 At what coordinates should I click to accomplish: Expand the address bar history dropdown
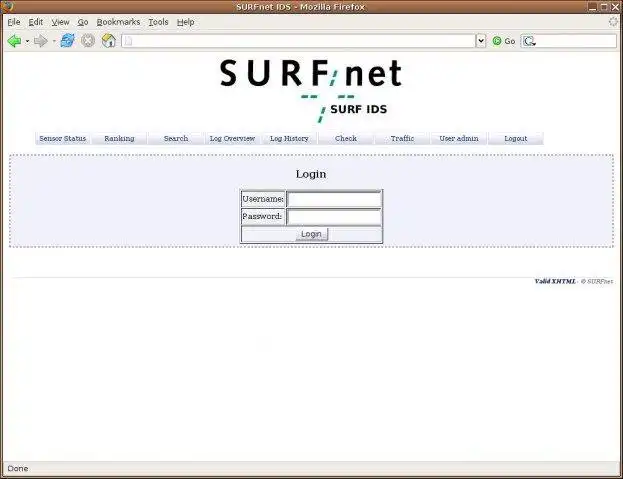tap(481, 41)
